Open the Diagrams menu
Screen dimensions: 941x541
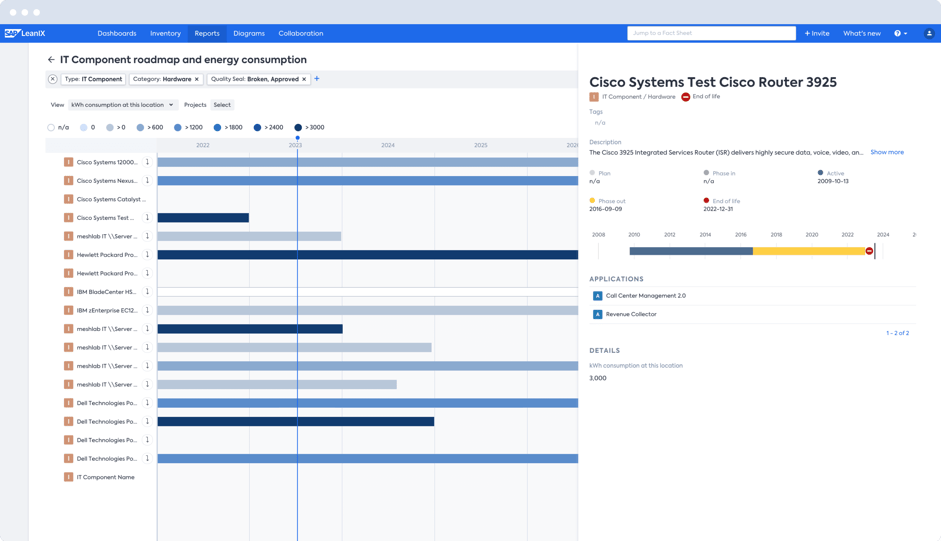click(x=249, y=33)
